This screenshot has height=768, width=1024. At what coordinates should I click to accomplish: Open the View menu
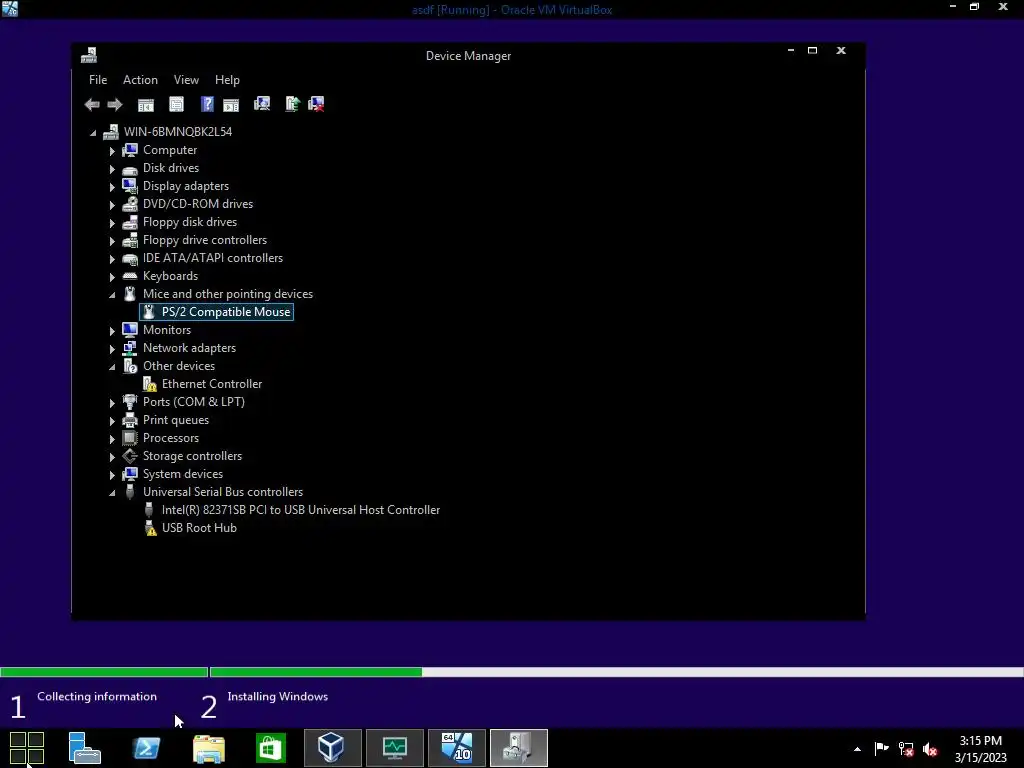point(186,80)
